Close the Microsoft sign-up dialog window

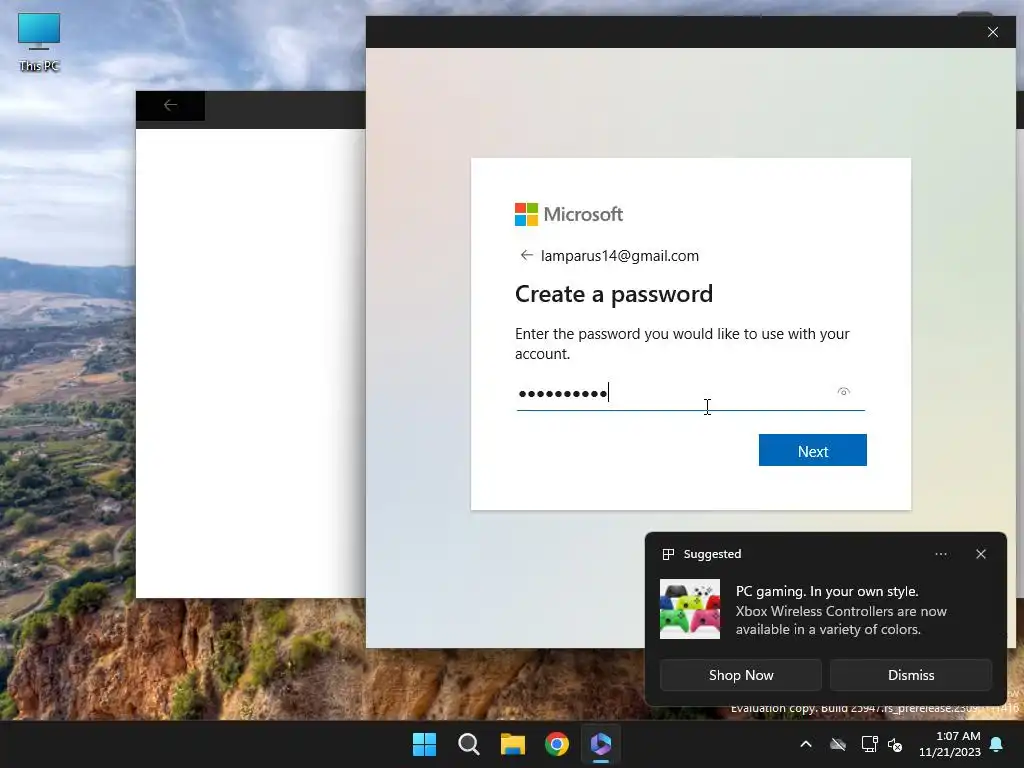993,32
